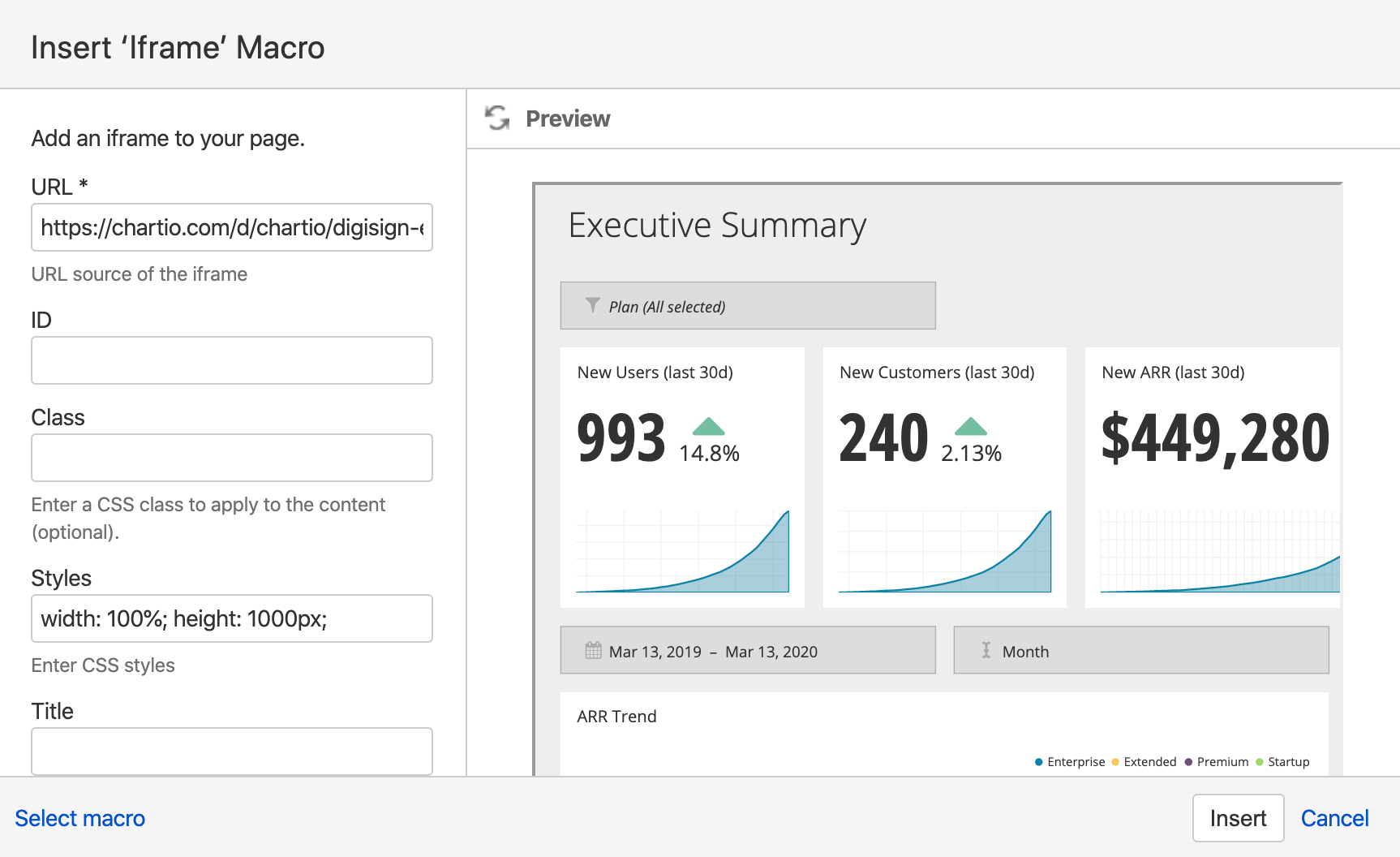Click the Premium legend dot

1188,762
